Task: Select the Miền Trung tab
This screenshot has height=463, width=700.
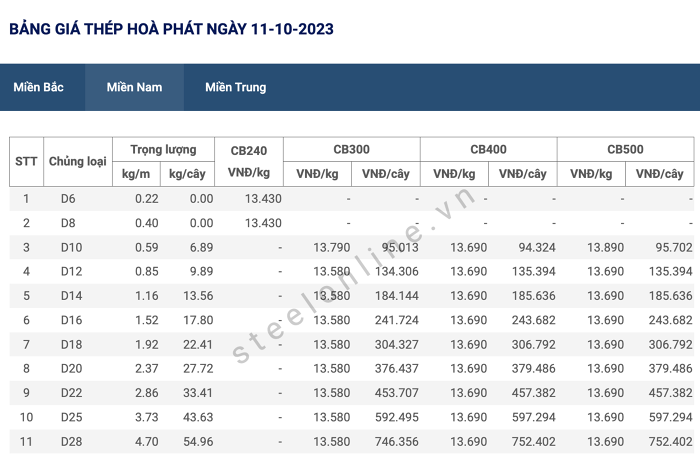Action: coord(236,87)
